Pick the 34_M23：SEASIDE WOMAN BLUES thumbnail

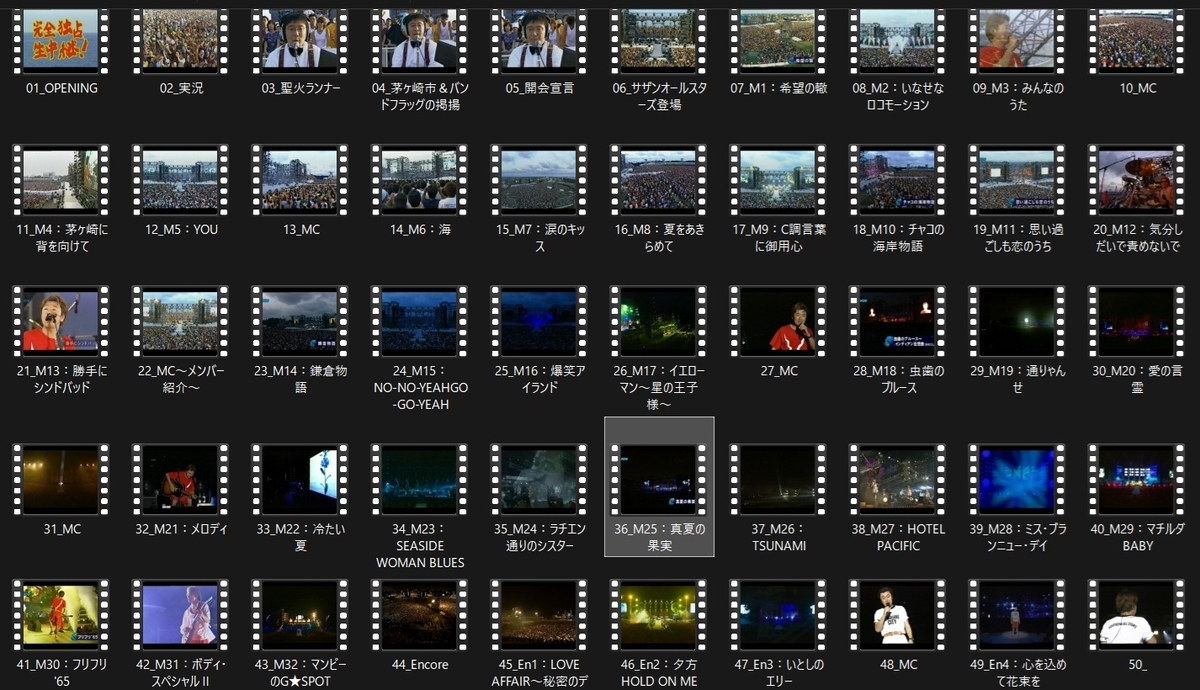point(420,480)
